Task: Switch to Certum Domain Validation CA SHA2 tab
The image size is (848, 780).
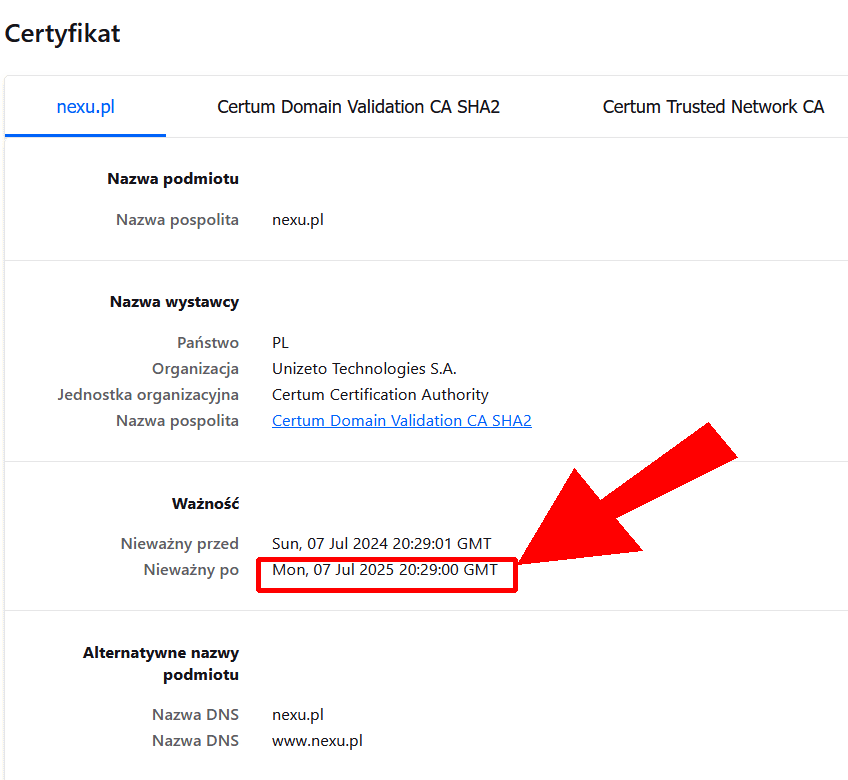Action: tap(358, 107)
